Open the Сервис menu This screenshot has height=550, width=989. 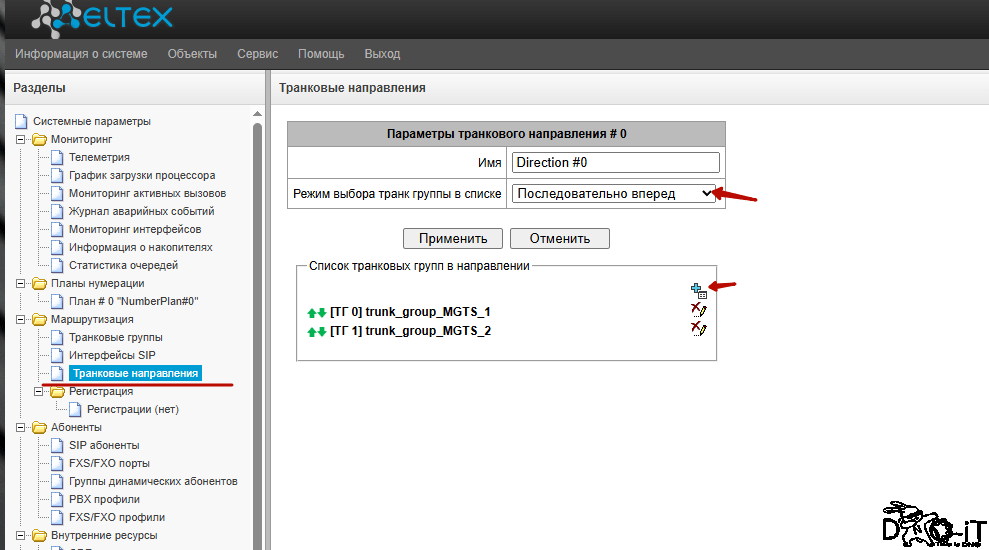pyautogui.click(x=257, y=54)
